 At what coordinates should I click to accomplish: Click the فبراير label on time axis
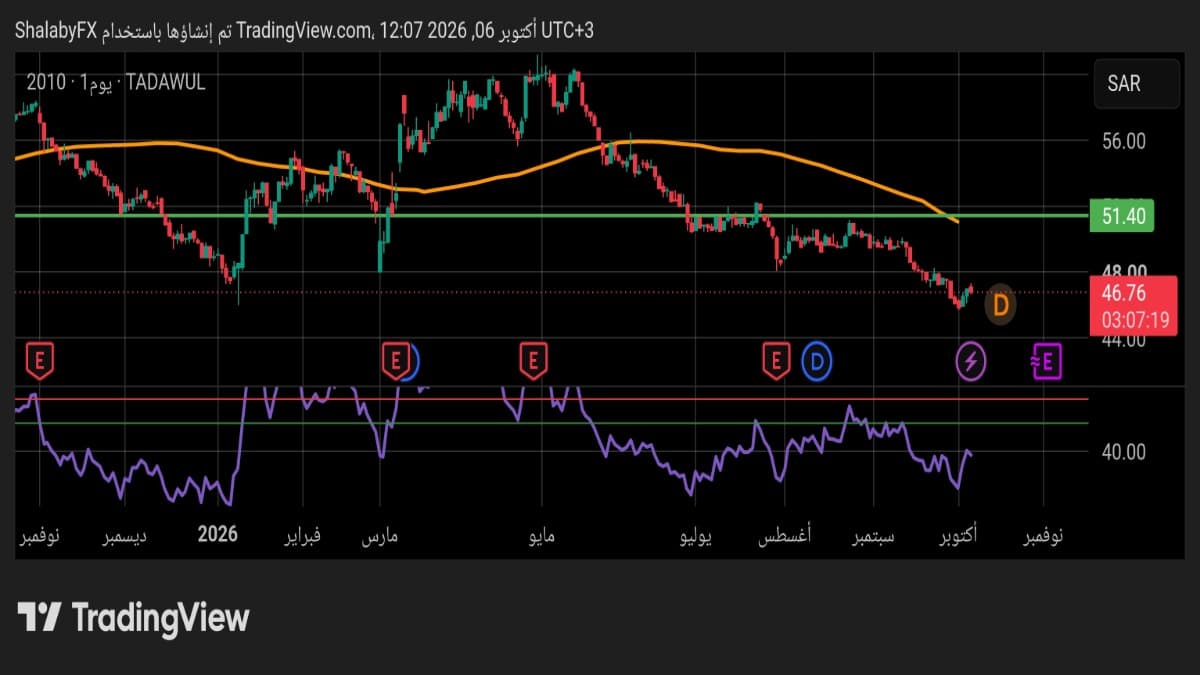coord(305,536)
